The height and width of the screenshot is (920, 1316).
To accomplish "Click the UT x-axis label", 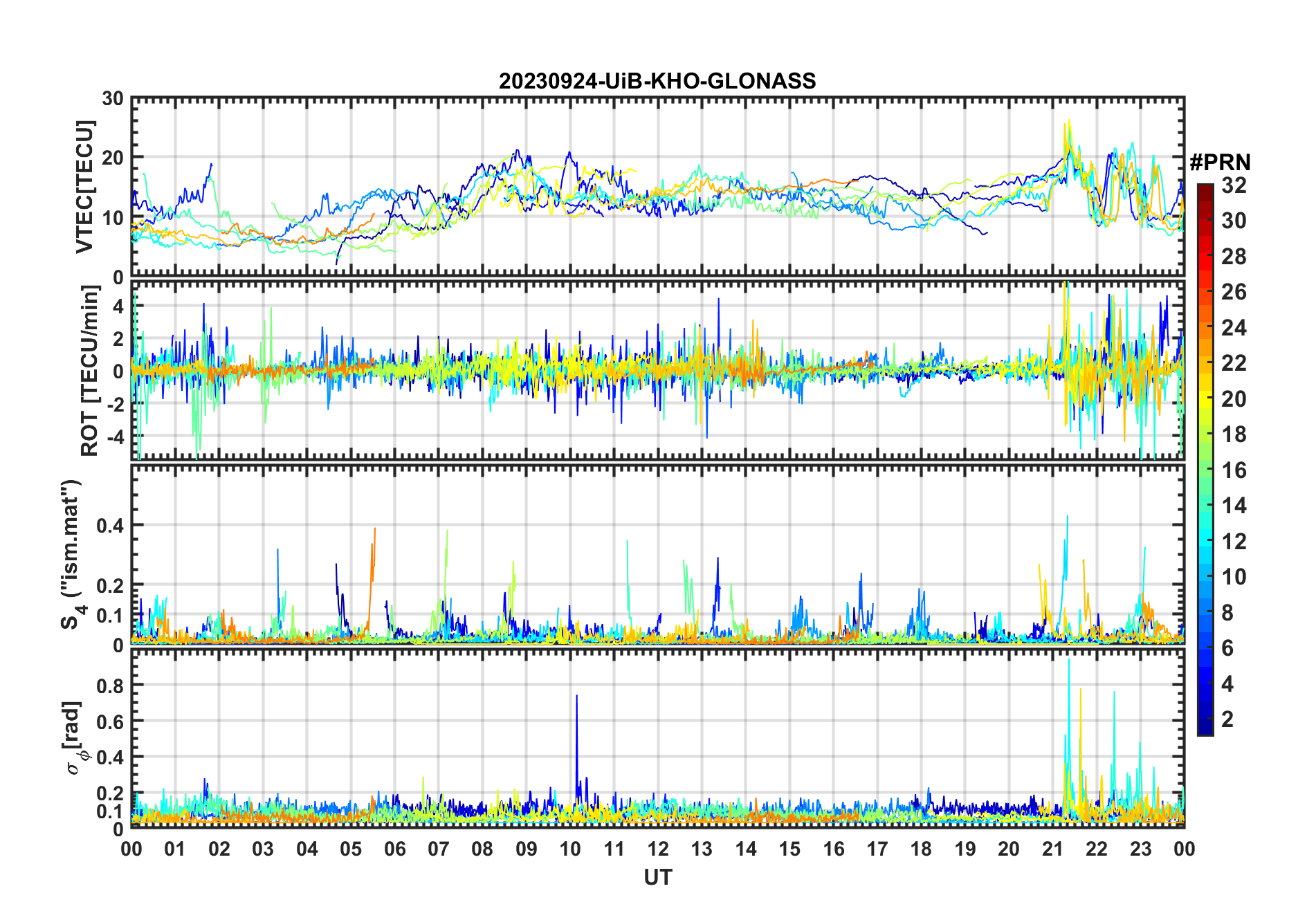I will (657, 877).
